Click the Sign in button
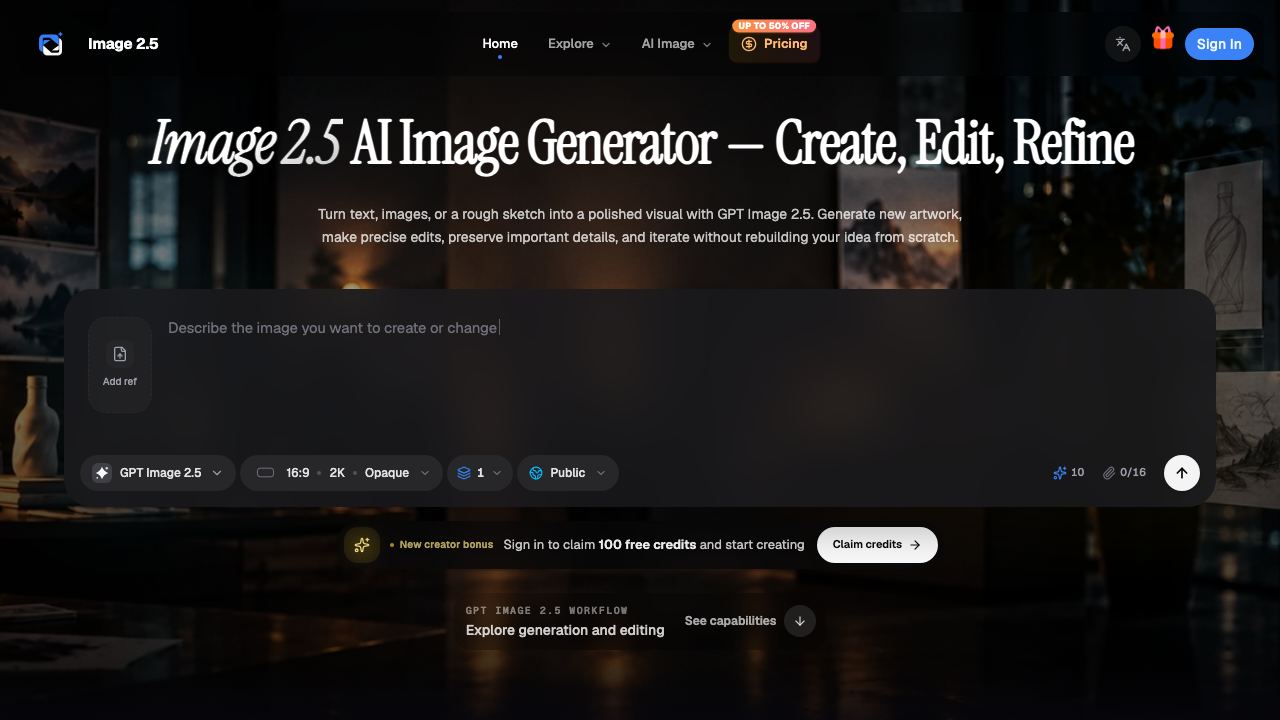The width and height of the screenshot is (1280, 720). [x=1219, y=44]
